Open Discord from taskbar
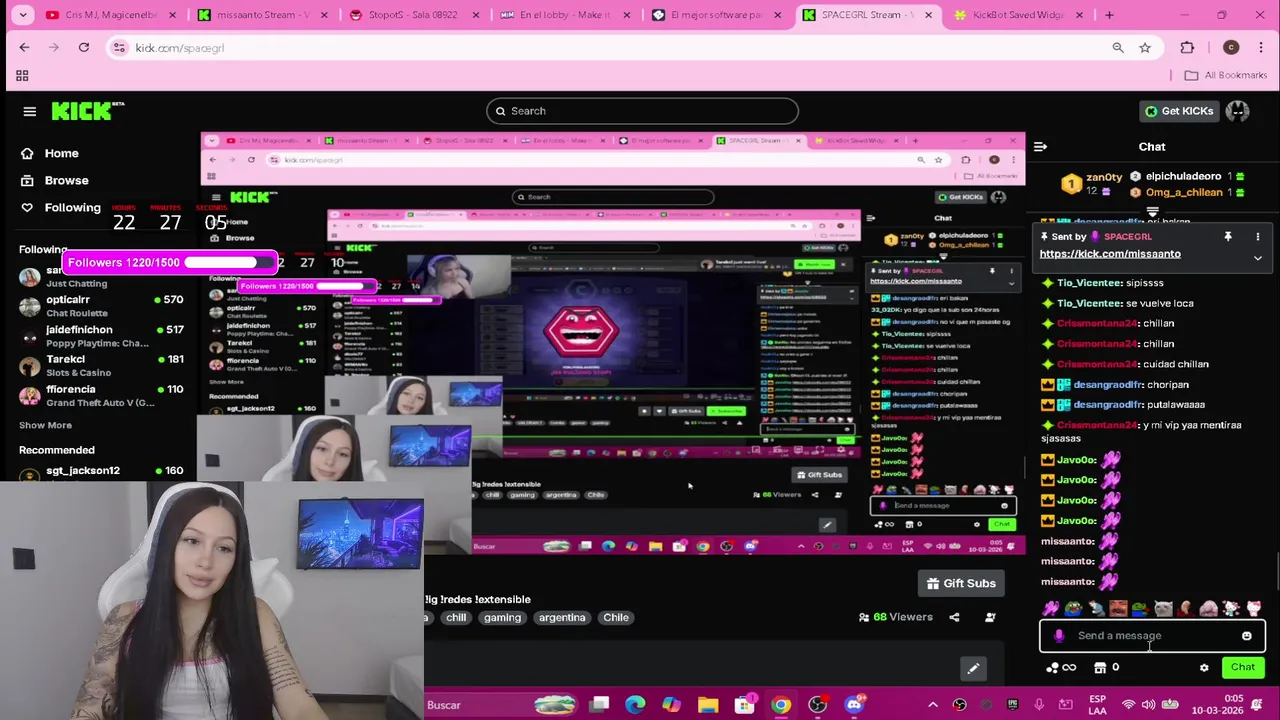Screen dimensions: 1280x720 853,705
